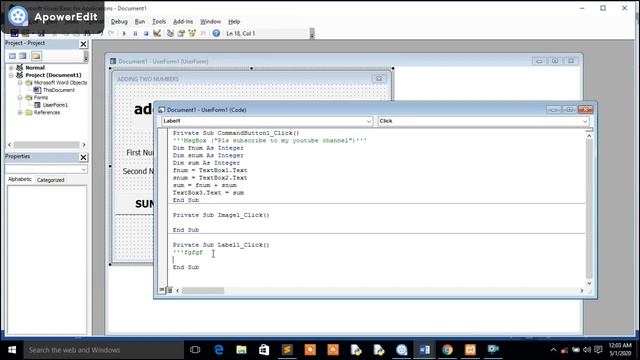Click the code window horizontal scrollbar thumb
The width and height of the screenshot is (640, 360).
(x=203, y=291)
